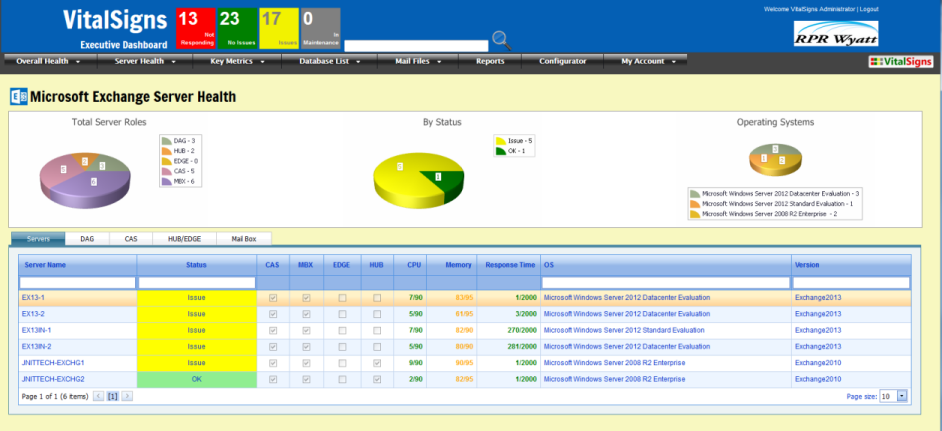Image resolution: width=942 pixels, height=431 pixels.
Task: Open the green No Issues status tile
Action: pos(237,28)
